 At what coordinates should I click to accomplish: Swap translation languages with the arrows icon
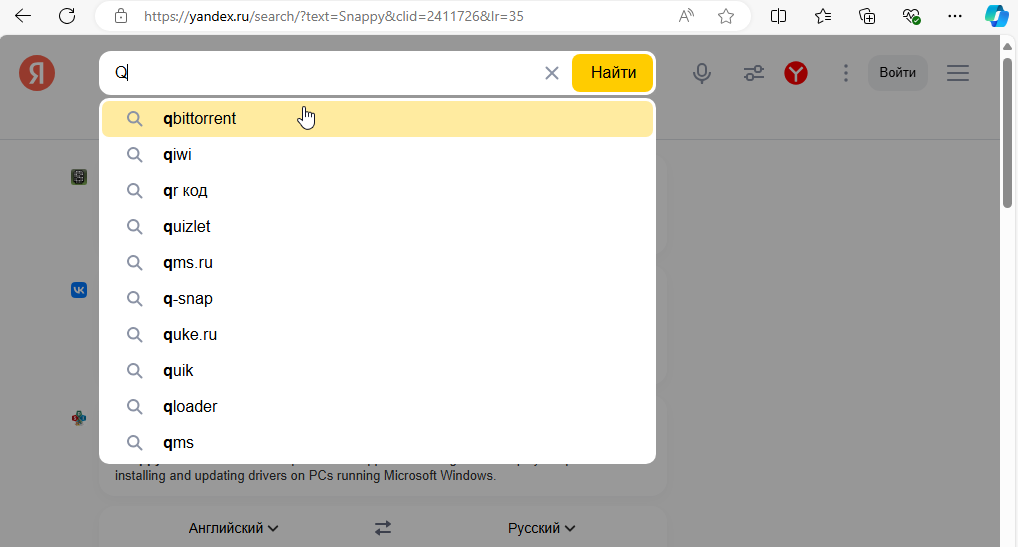coord(383,528)
